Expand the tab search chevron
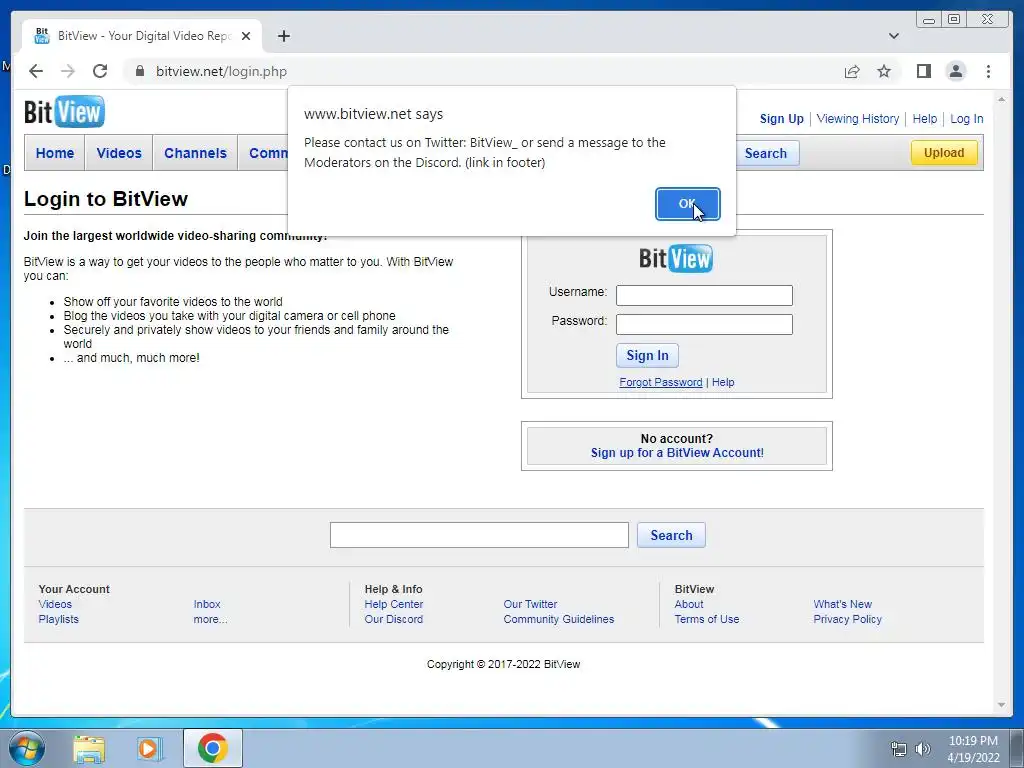The image size is (1024, 768). pos(893,36)
